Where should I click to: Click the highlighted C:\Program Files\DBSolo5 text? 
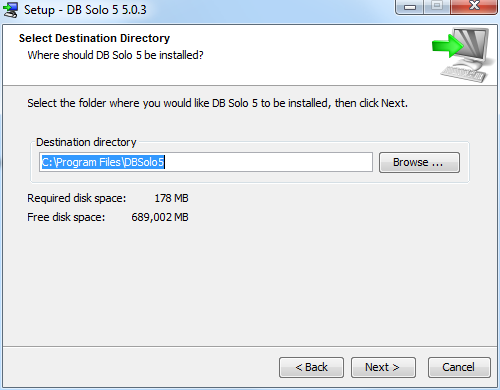(x=103, y=162)
